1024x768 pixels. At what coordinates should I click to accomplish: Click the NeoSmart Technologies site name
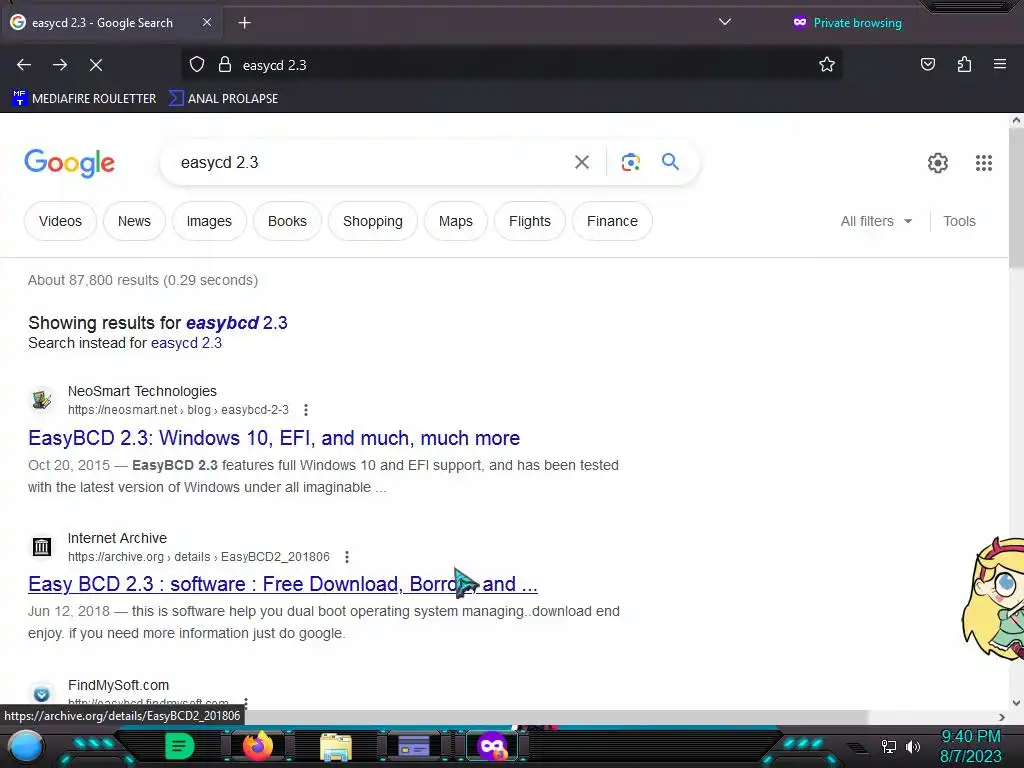142,391
